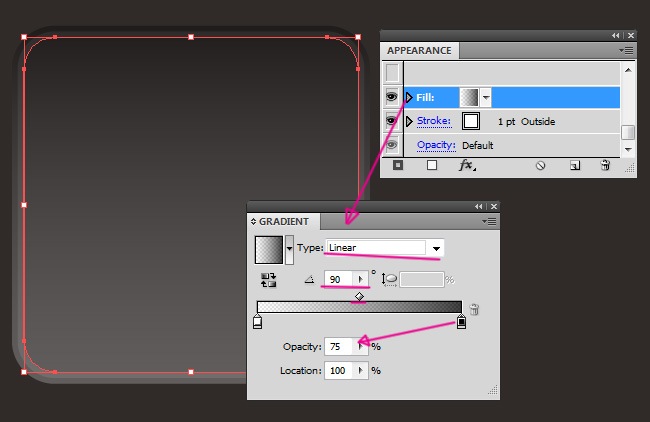This screenshot has width=650, height=422.
Task: Click the empty thumbnail box atop Appearance
Action: 392,73
